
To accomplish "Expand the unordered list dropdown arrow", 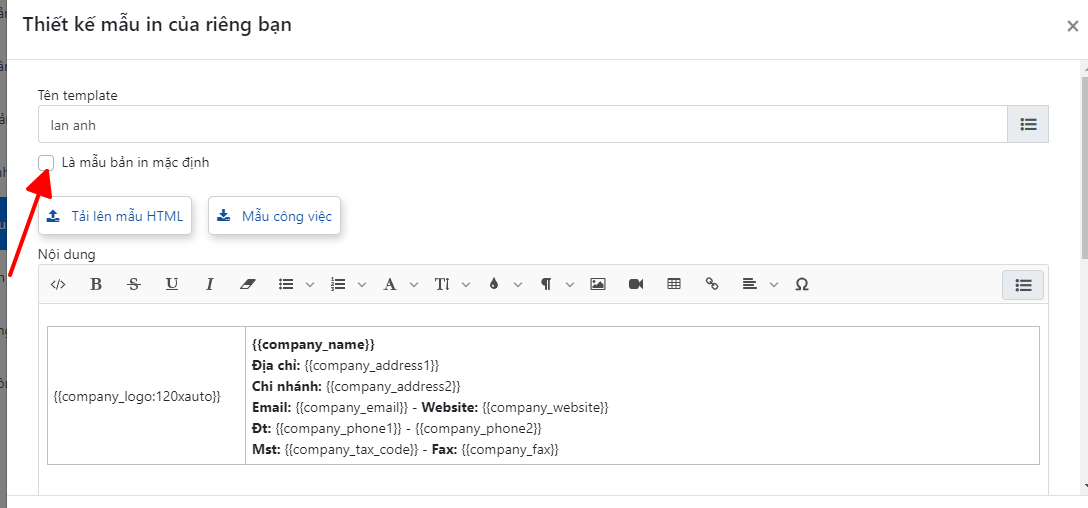I will [x=309, y=285].
